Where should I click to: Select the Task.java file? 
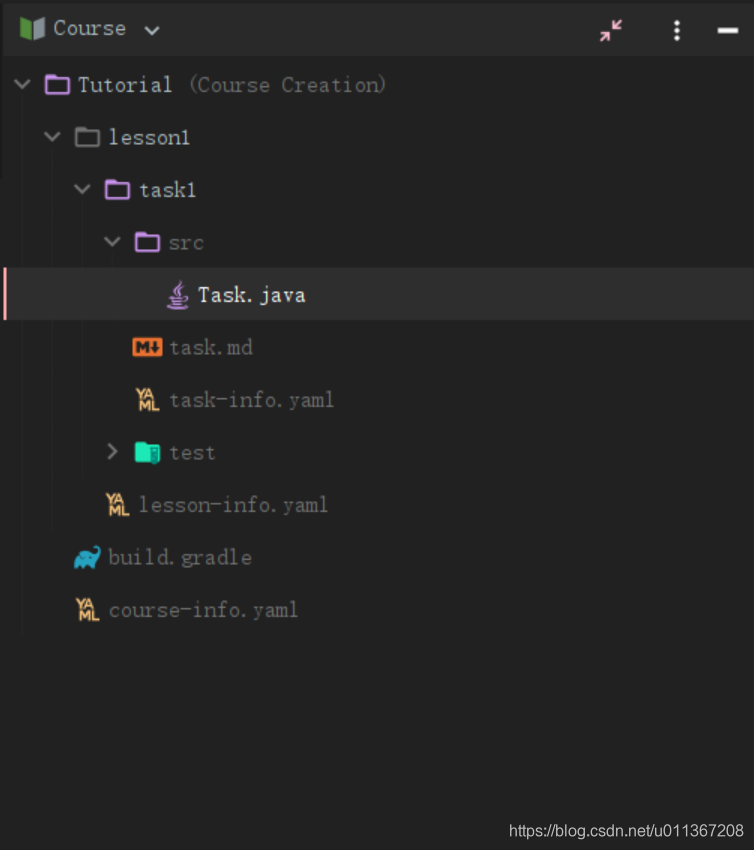tap(252, 295)
